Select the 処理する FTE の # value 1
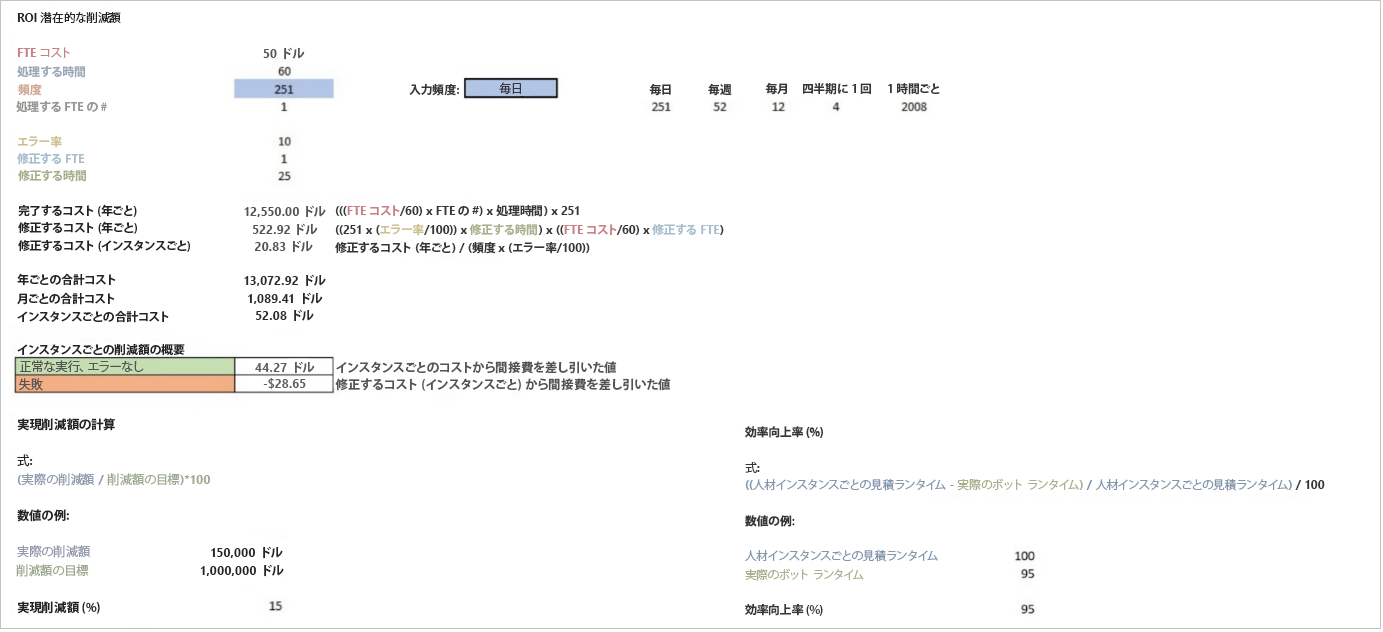The width and height of the screenshot is (1383, 632). [284, 107]
